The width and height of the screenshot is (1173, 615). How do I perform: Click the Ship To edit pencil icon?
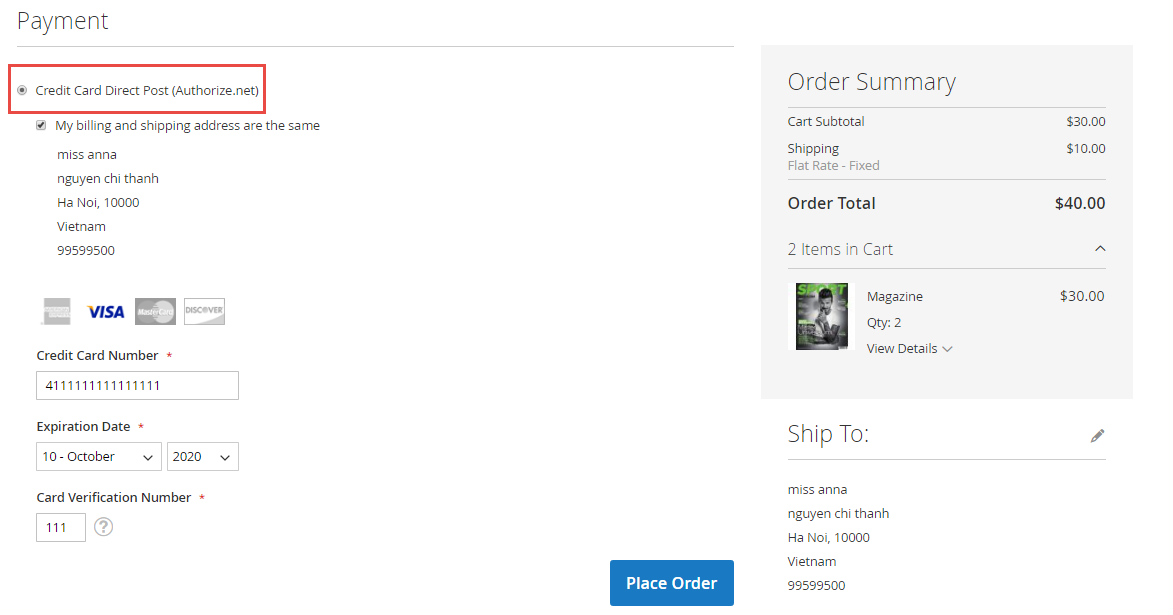(x=1097, y=435)
